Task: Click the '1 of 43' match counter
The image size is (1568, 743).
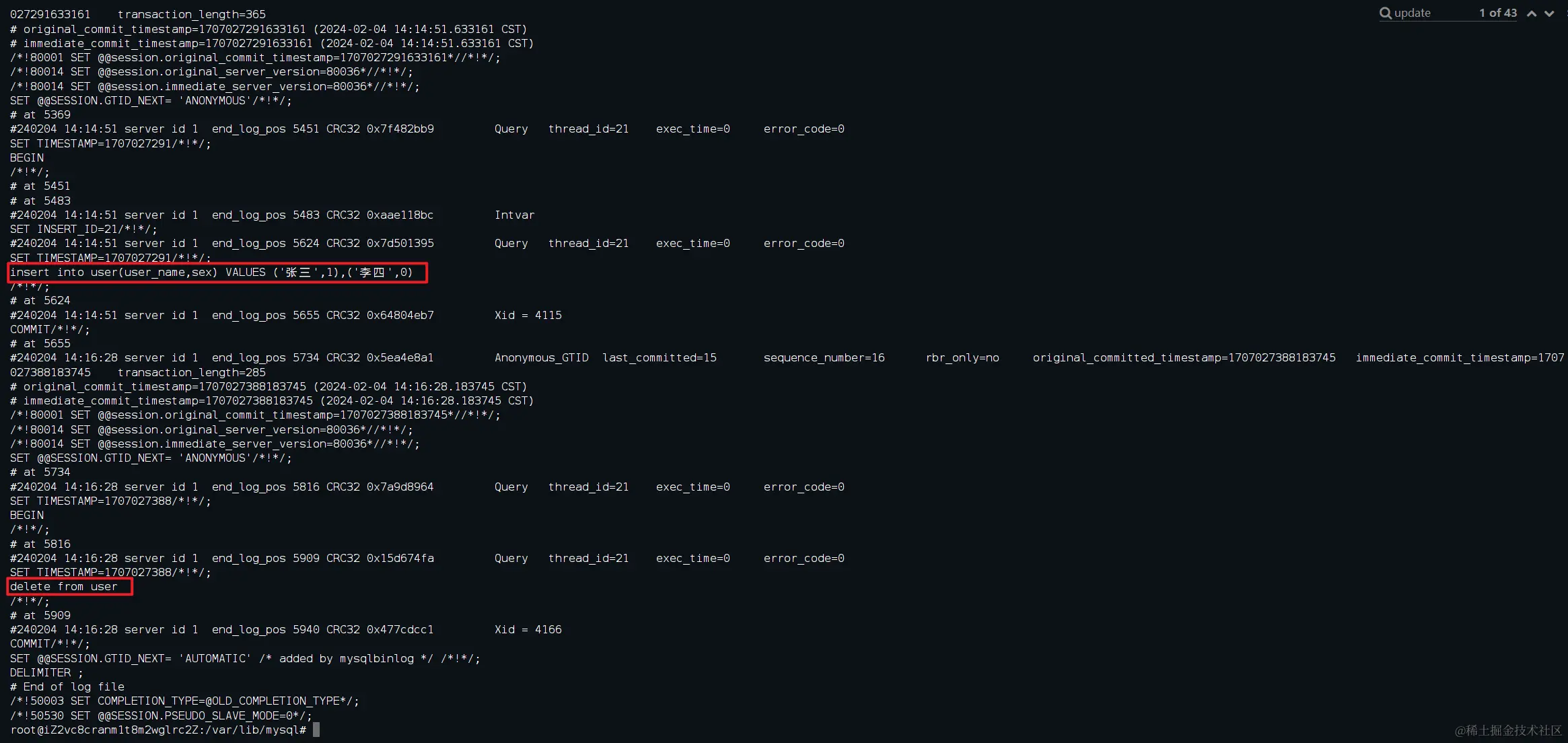Action: [x=1497, y=13]
